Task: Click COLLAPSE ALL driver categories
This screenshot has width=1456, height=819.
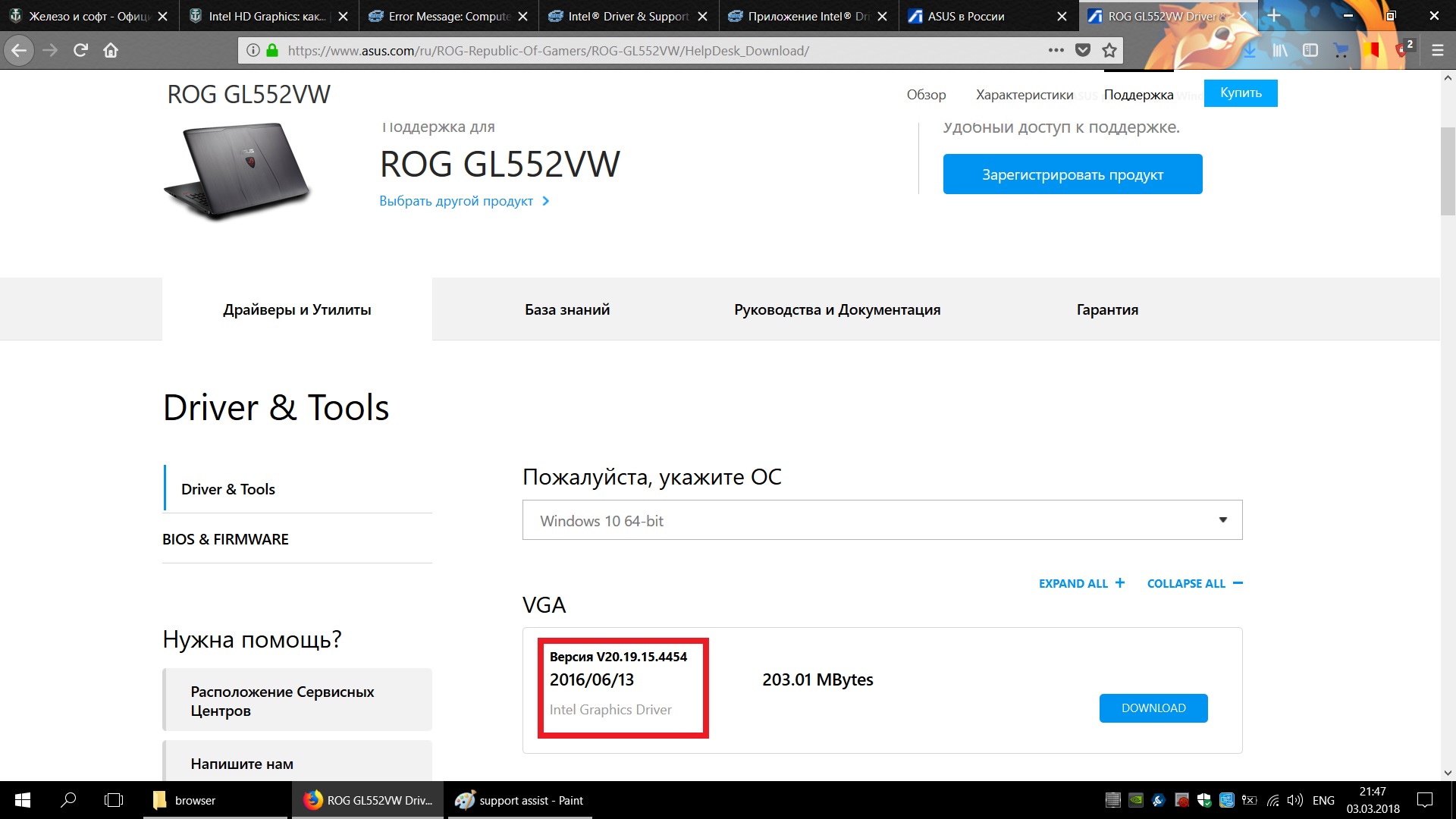Action: [1194, 583]
